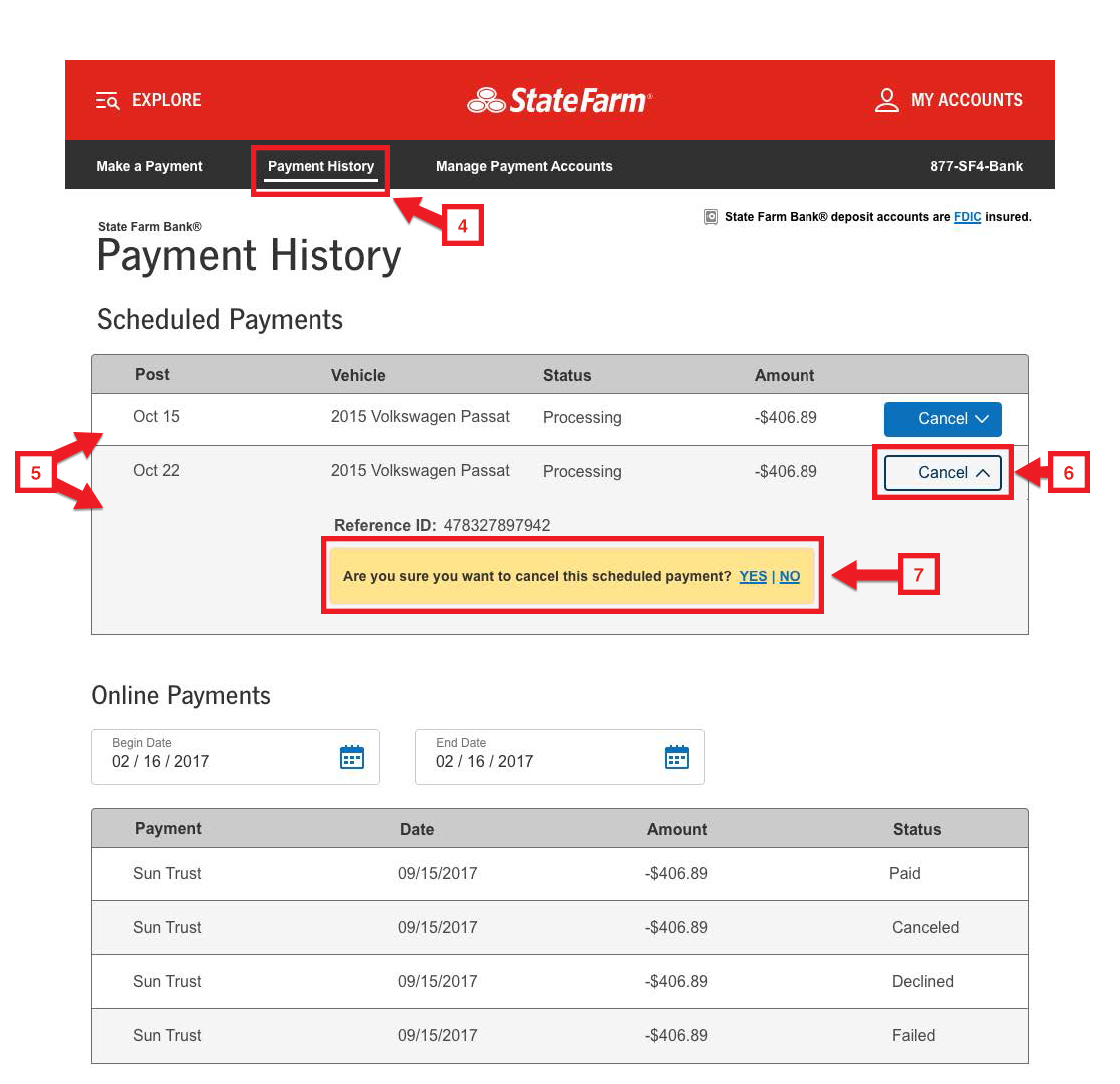Click the 877-SF4-Bank phone number
The image size is (1120, 1084).
pyautogui.click(x=976, y=166)
